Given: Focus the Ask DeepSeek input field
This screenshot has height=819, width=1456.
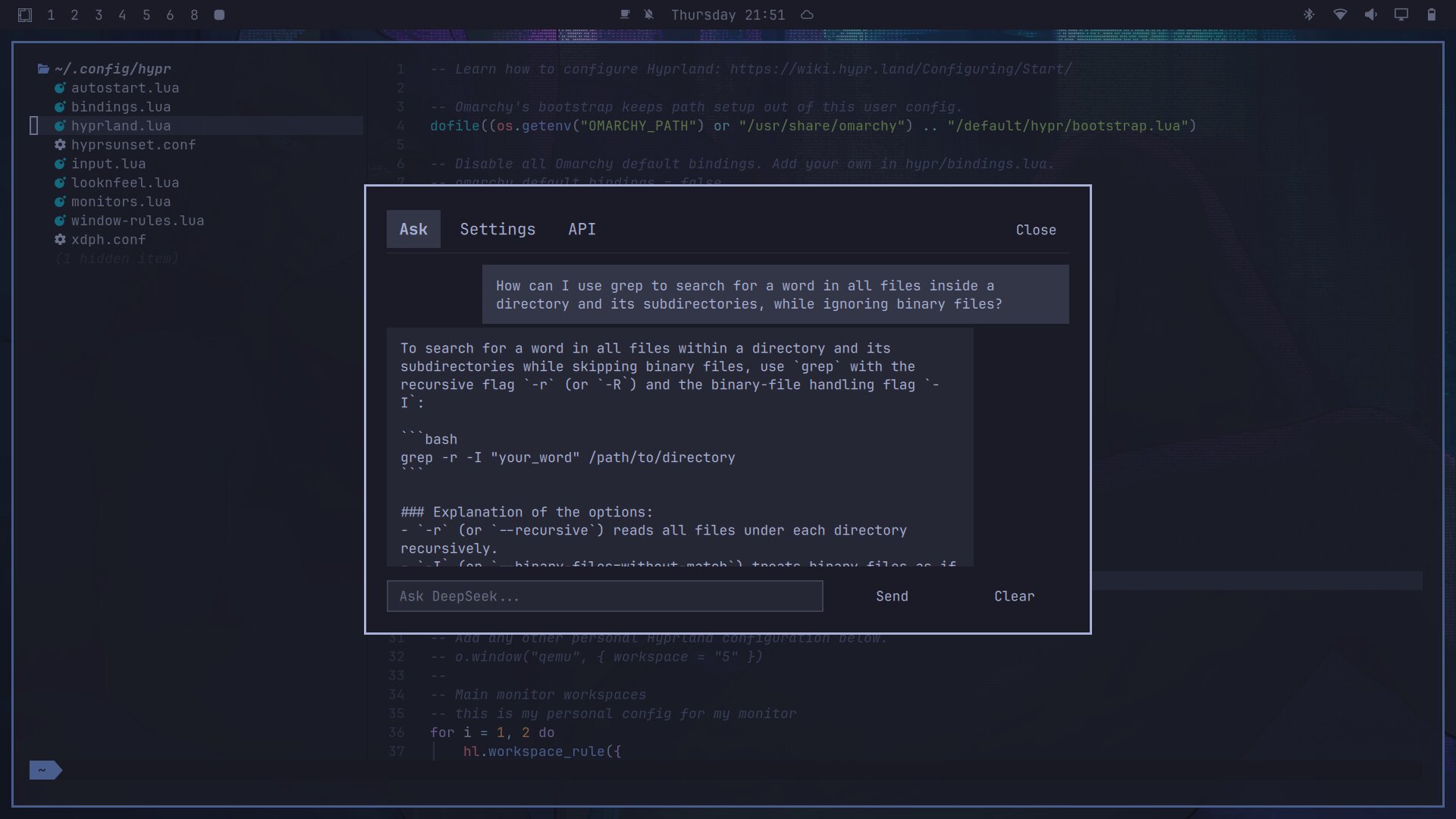Looking at the screenshot, I should (604, 596).
